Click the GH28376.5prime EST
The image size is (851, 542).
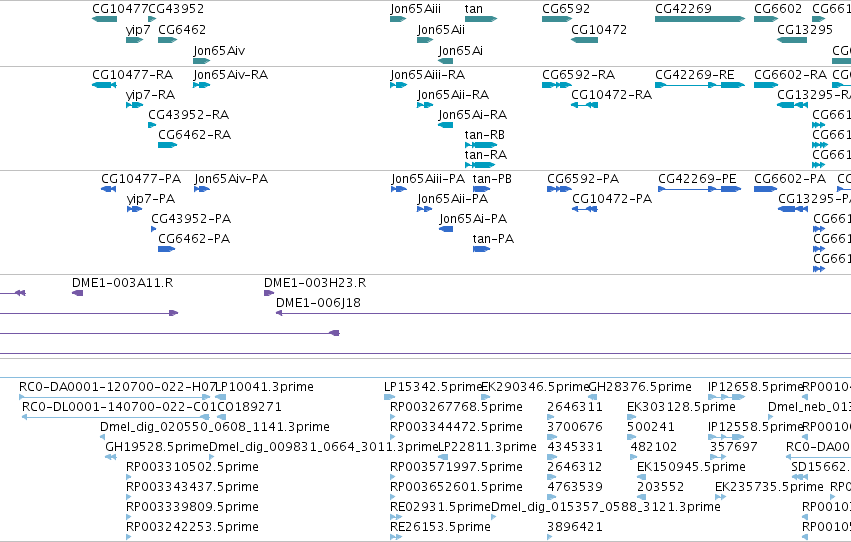pos(593,397)
